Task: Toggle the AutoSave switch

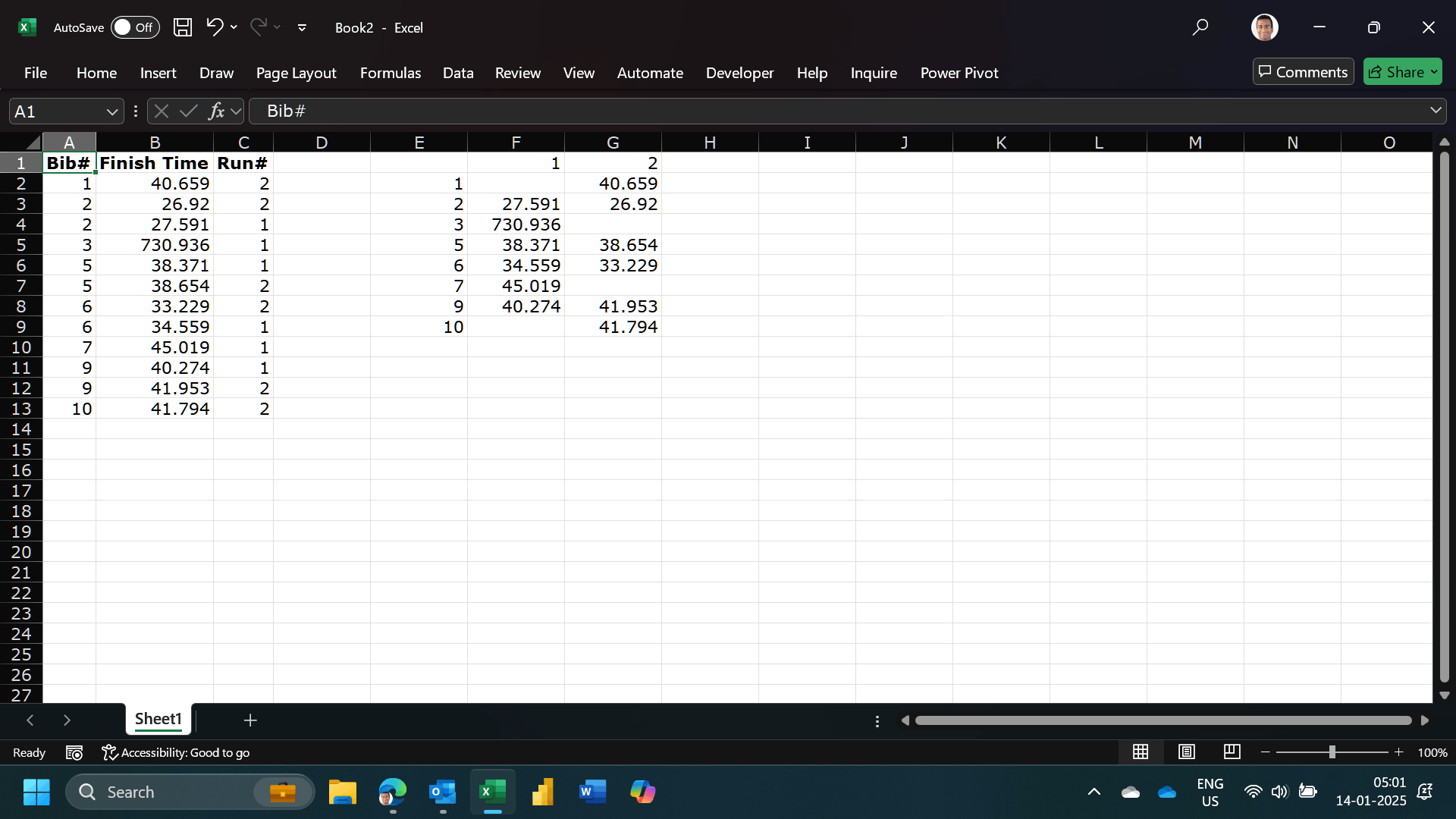Action: click(x=135, y=27)
